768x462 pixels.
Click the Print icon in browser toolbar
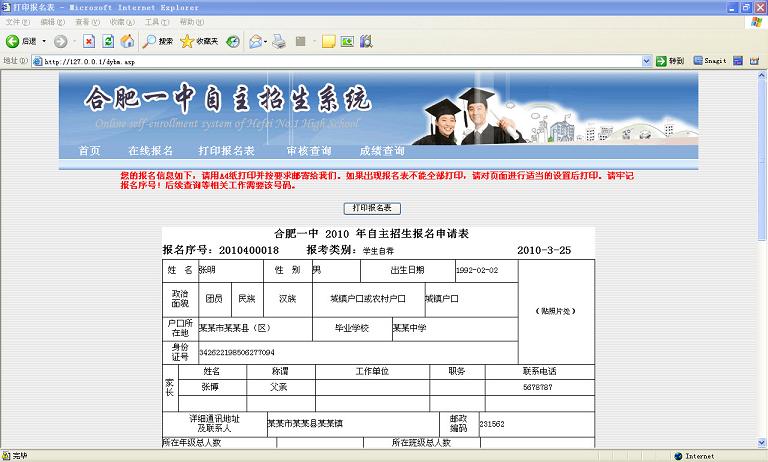280,41
